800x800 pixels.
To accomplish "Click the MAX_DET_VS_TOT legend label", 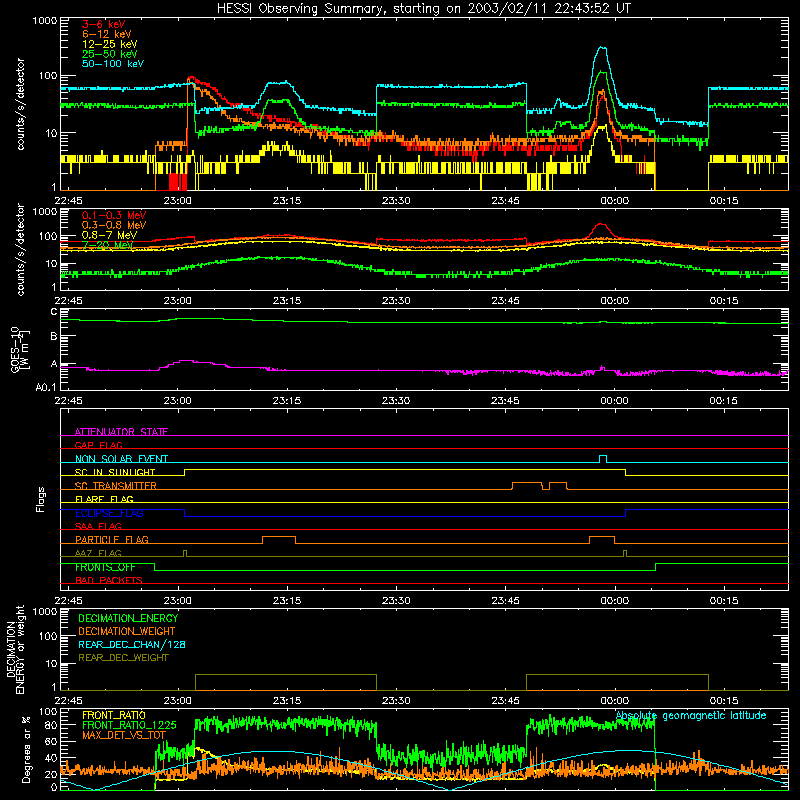I will (x=124, y=735).
